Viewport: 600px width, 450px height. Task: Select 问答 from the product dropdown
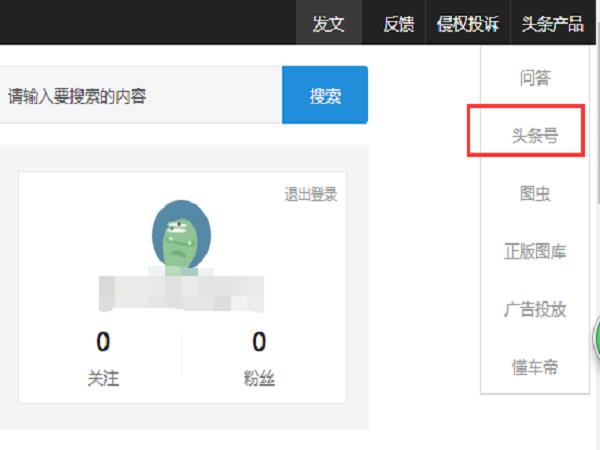[x=535, y=78]
